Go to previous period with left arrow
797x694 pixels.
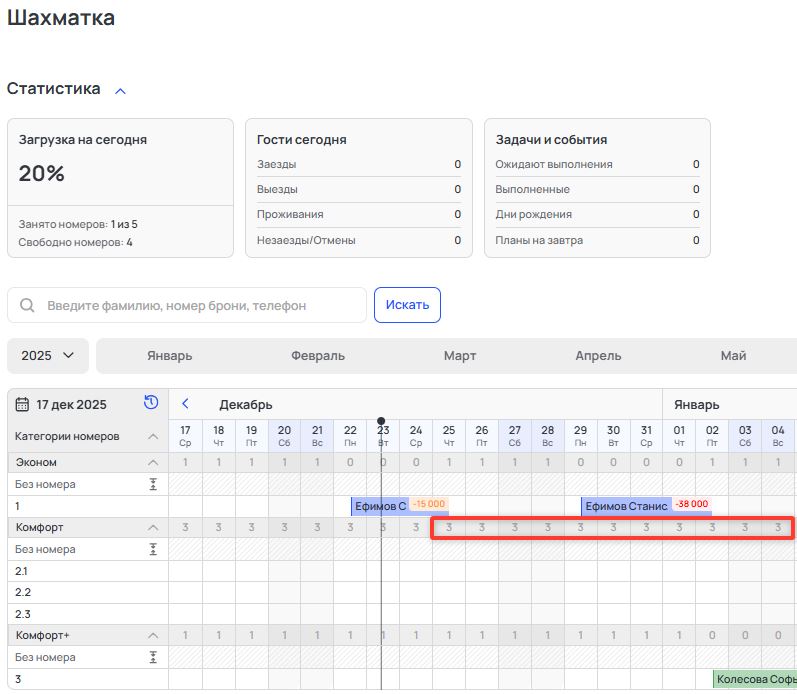tap(185, 404)
